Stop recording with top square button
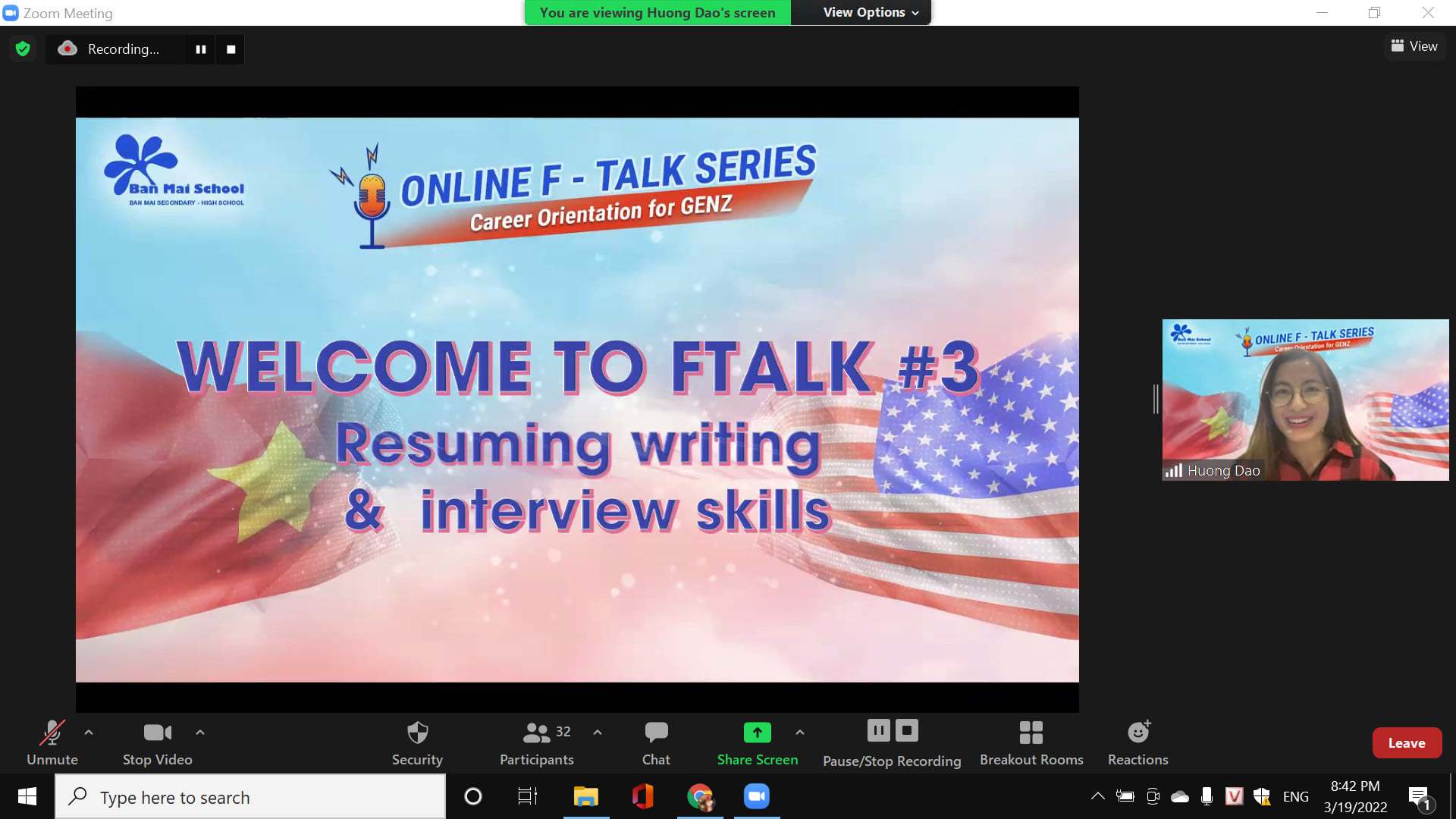The height and width of the screenshot is (819, 1456). pos(231,49)
